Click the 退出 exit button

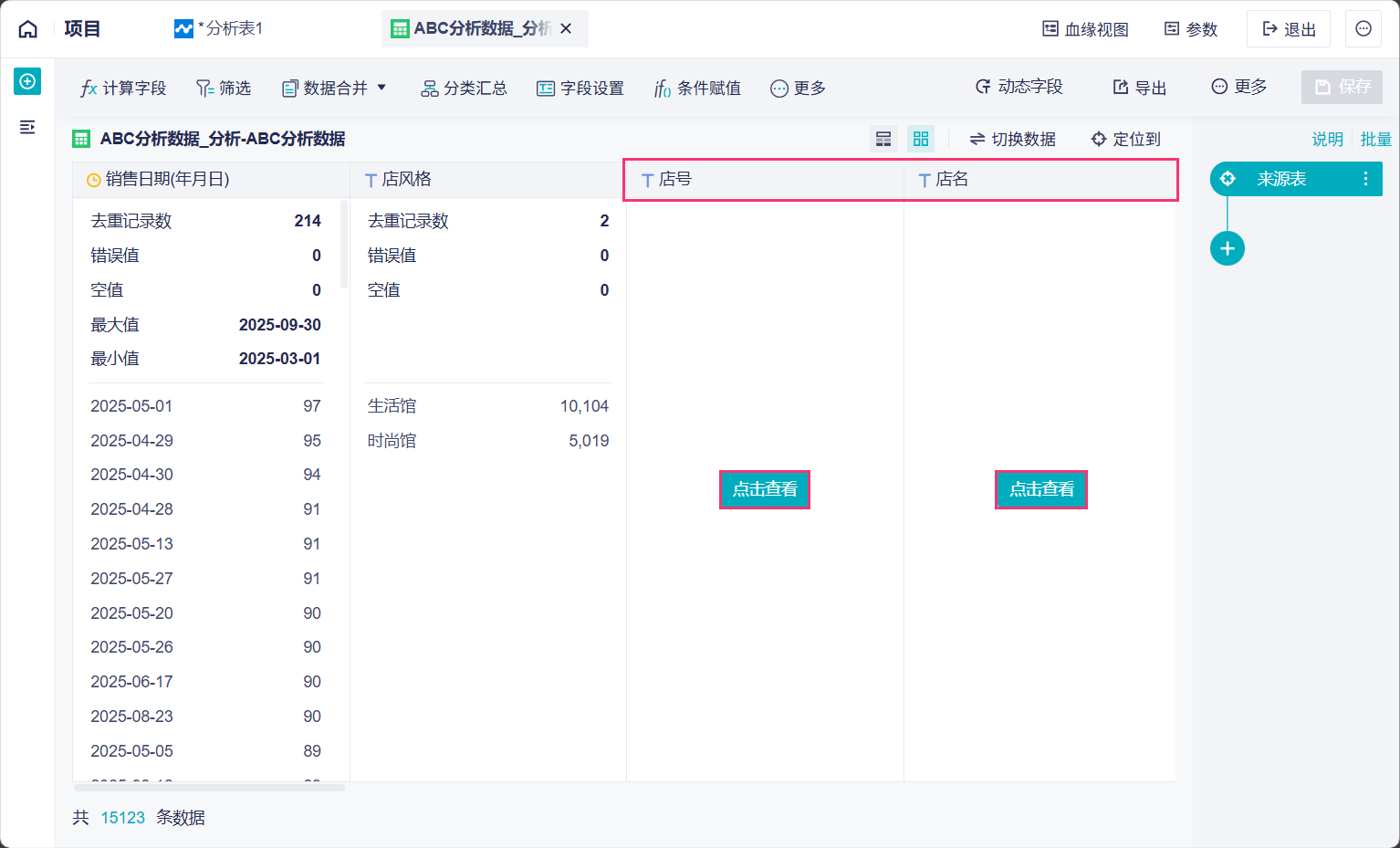[1289, 29]
